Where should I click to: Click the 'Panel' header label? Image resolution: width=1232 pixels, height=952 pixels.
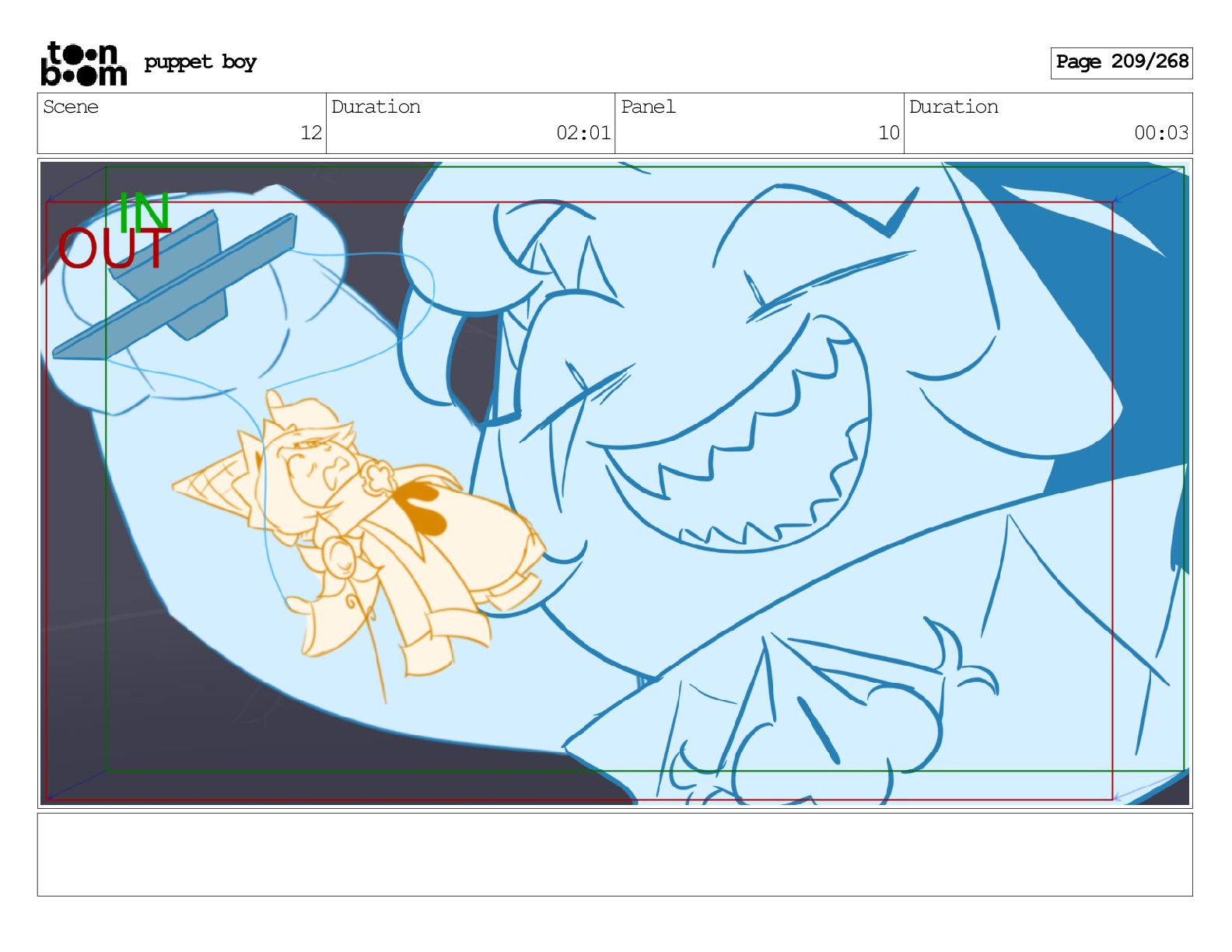pyautogui.click(x=648, y=107)
